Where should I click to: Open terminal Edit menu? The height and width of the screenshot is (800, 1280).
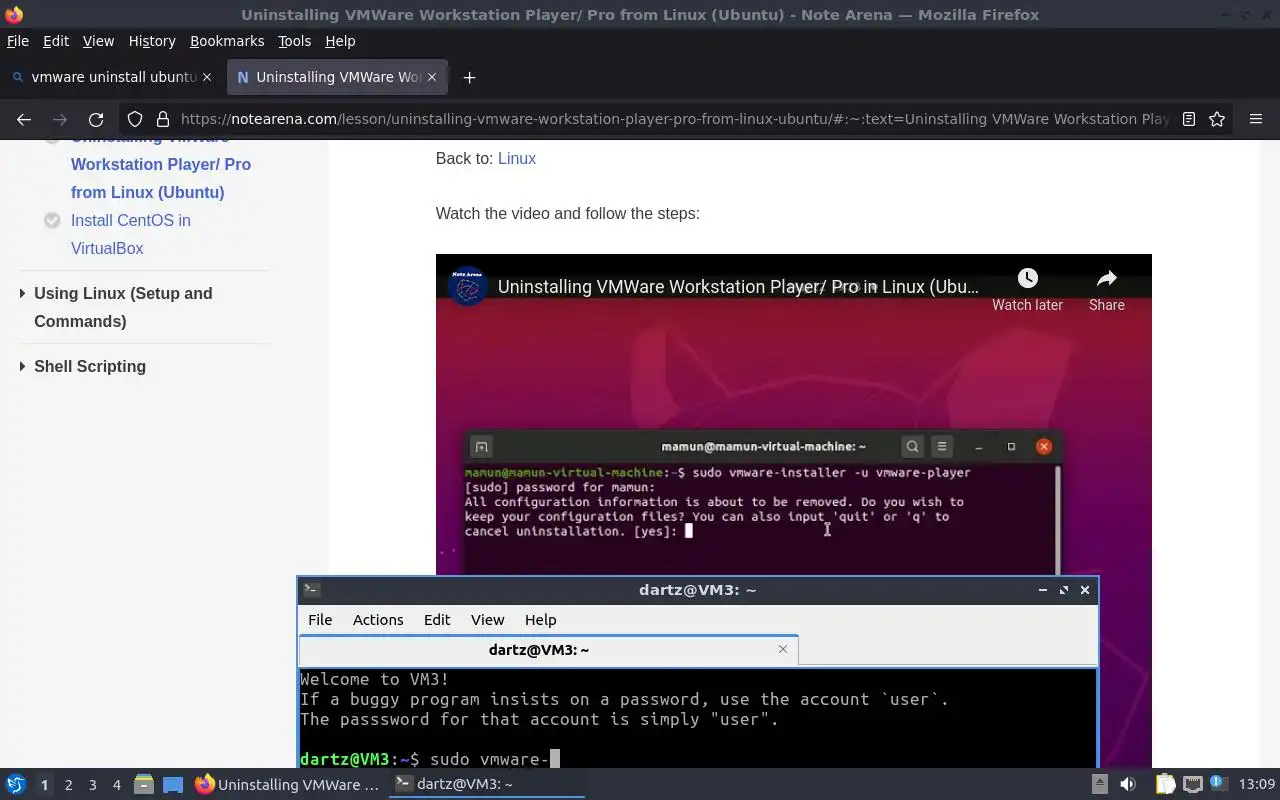pos(437,620)
